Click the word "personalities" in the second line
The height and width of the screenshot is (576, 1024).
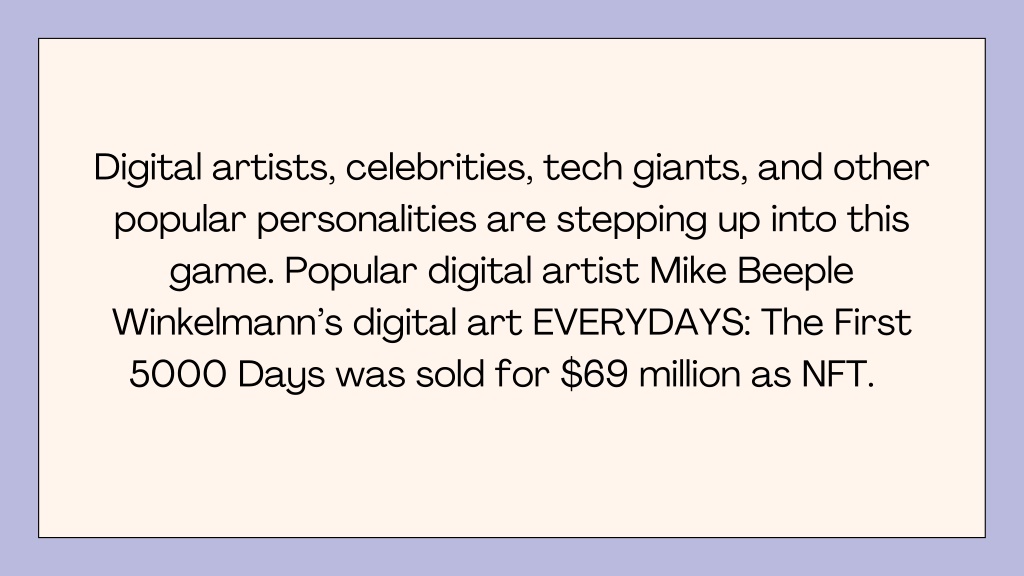click(x=366, y=221)
